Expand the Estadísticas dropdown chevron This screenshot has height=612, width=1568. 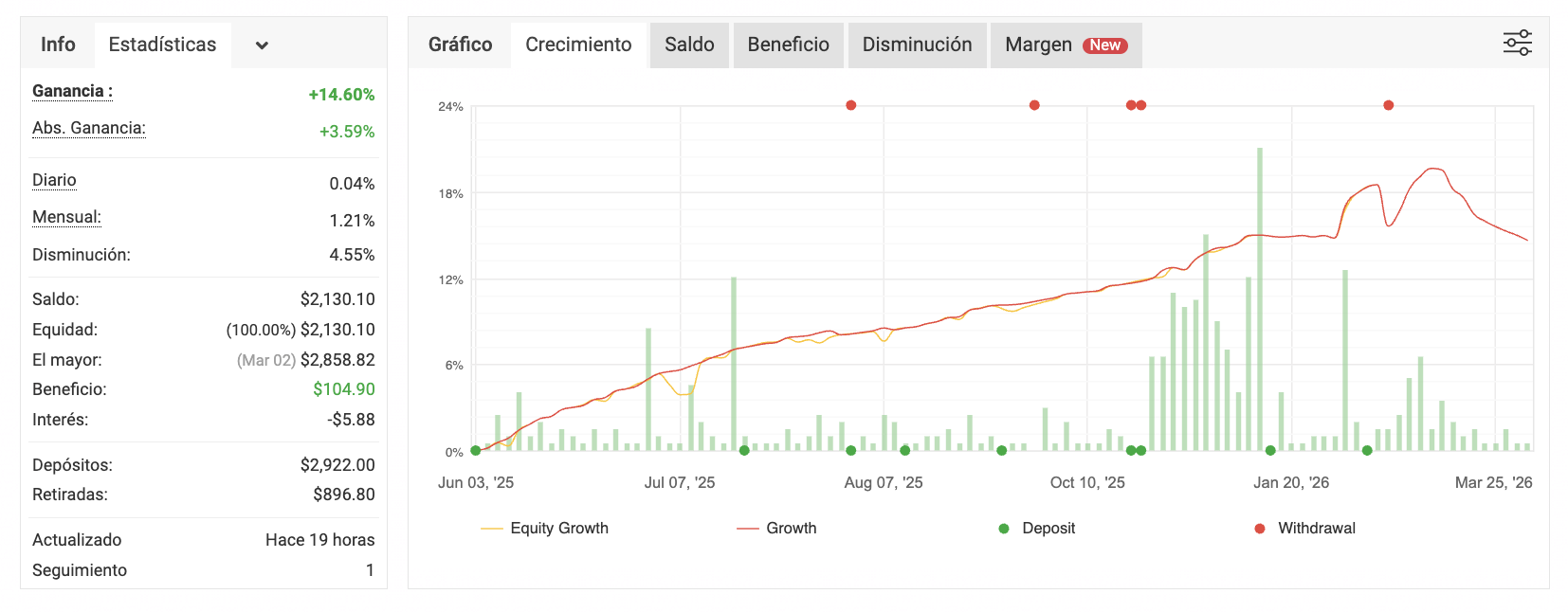262,45
